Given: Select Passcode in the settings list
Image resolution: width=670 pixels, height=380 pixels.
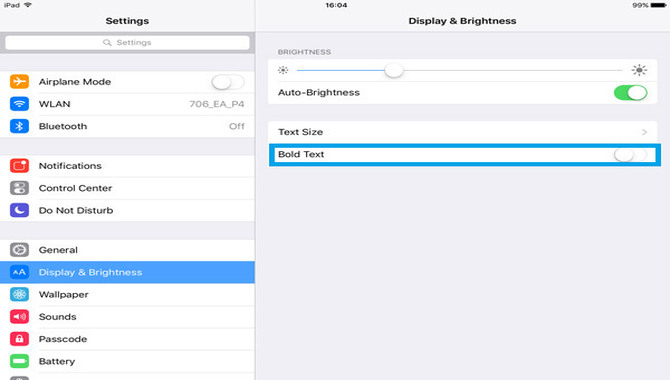Looking at the screenshot, I should pyautogui.click(x=127, y=339).
